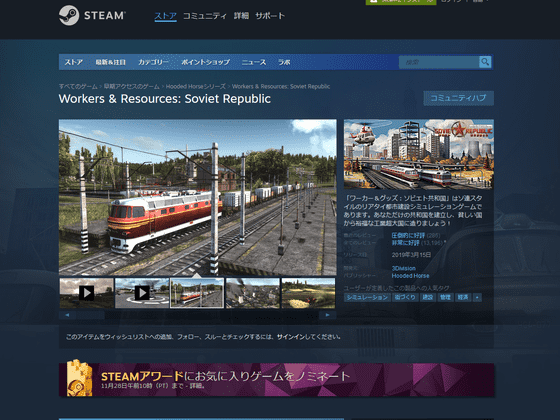Click 早期アクセスのゲーム breadcrumb link
Screen dimensions: 560x420
coord(131,86)
